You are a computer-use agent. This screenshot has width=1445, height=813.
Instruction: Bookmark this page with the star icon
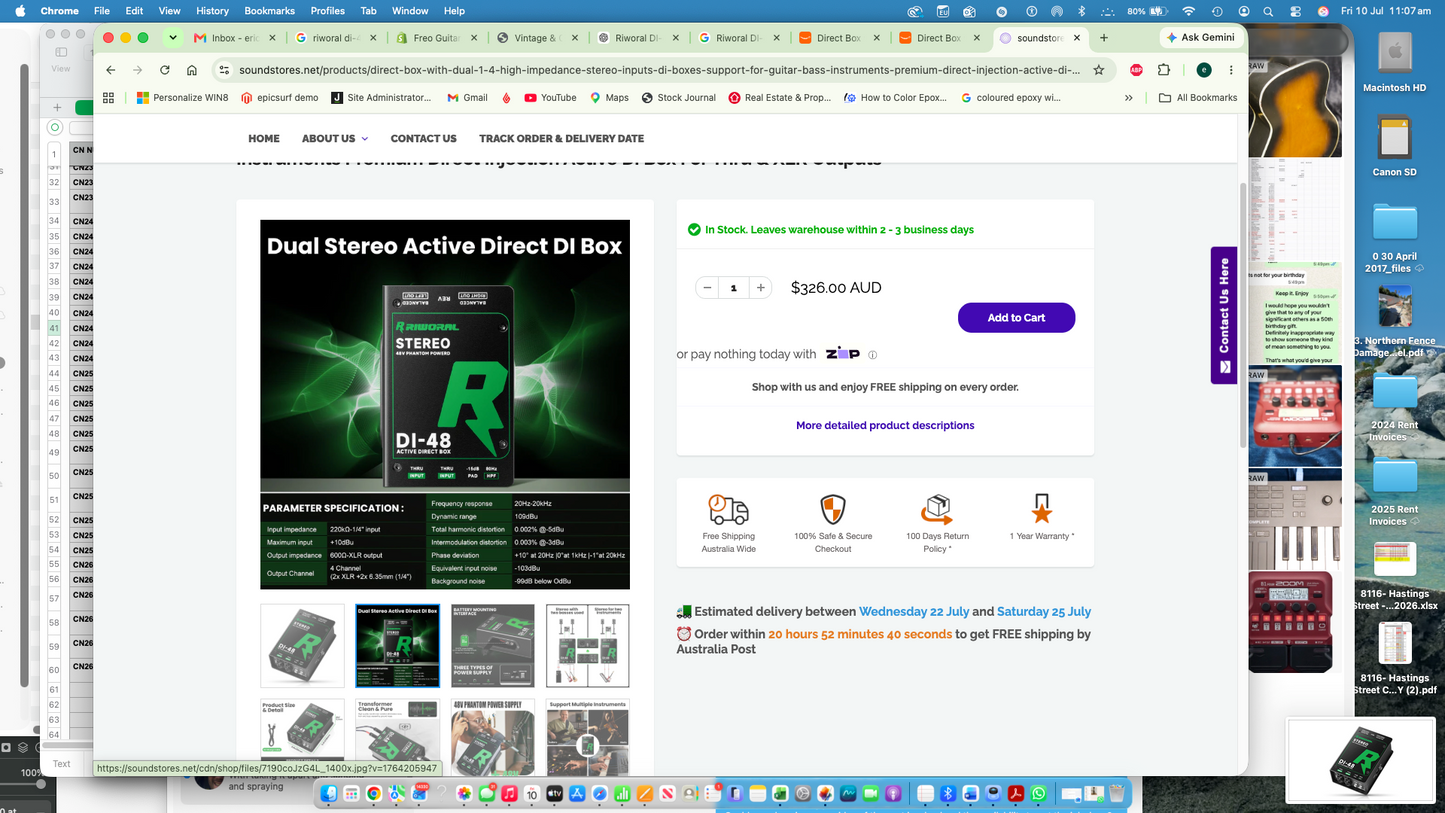click(1099, 70)
